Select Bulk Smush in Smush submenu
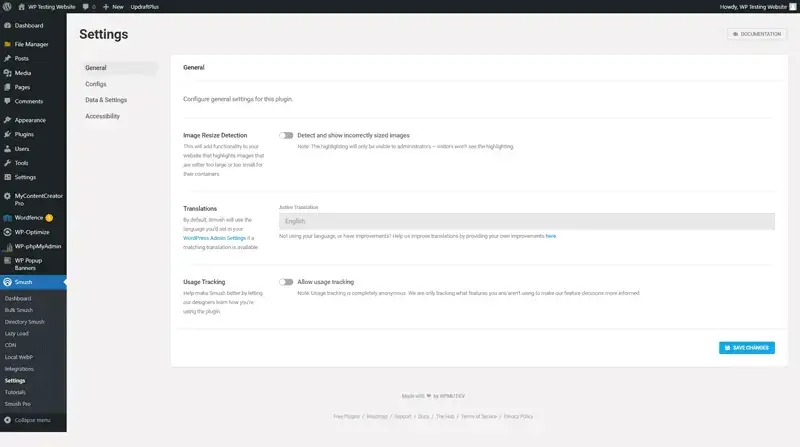Screen dimensions: 800x447 pyautogui.click(x=21, y=310)
